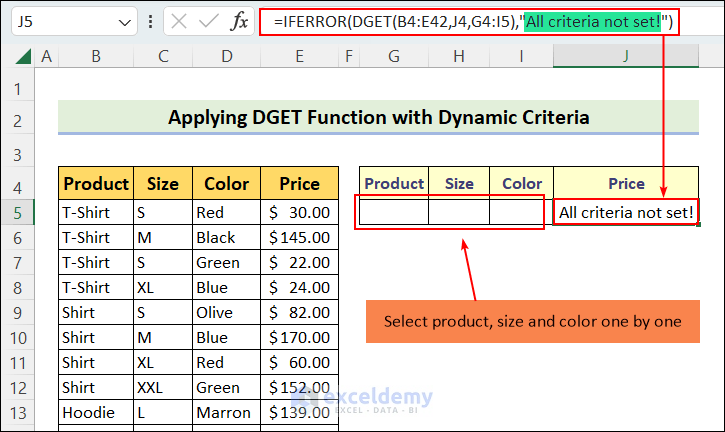
Task: Click the Name Box showing J5
Action: tap(74, 21)
